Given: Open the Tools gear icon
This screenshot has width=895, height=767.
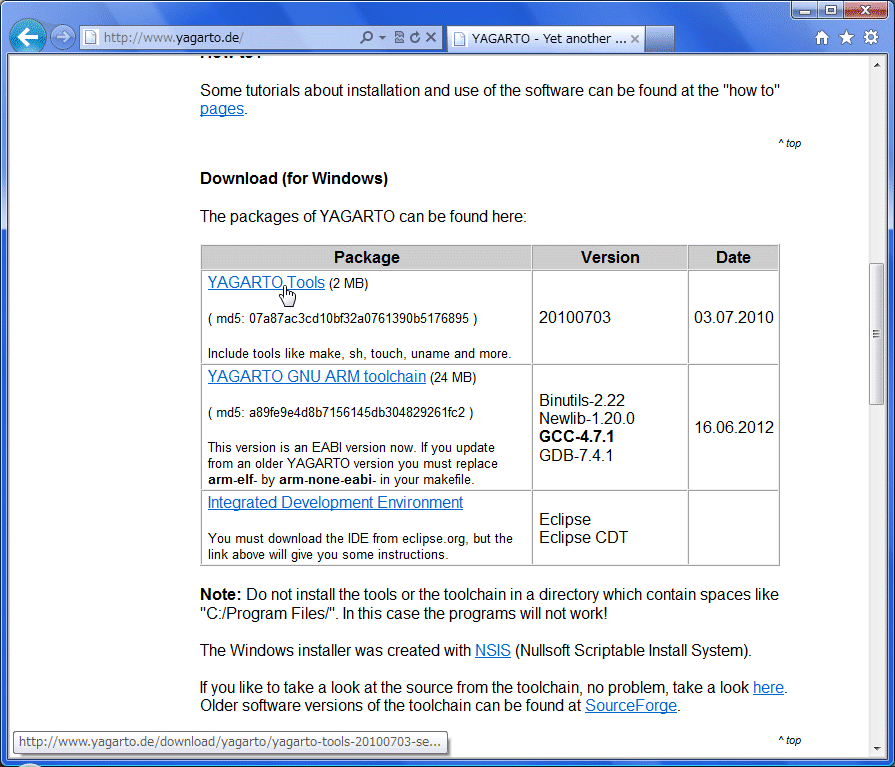Looking at the screenshot, I should pos(871,38).
